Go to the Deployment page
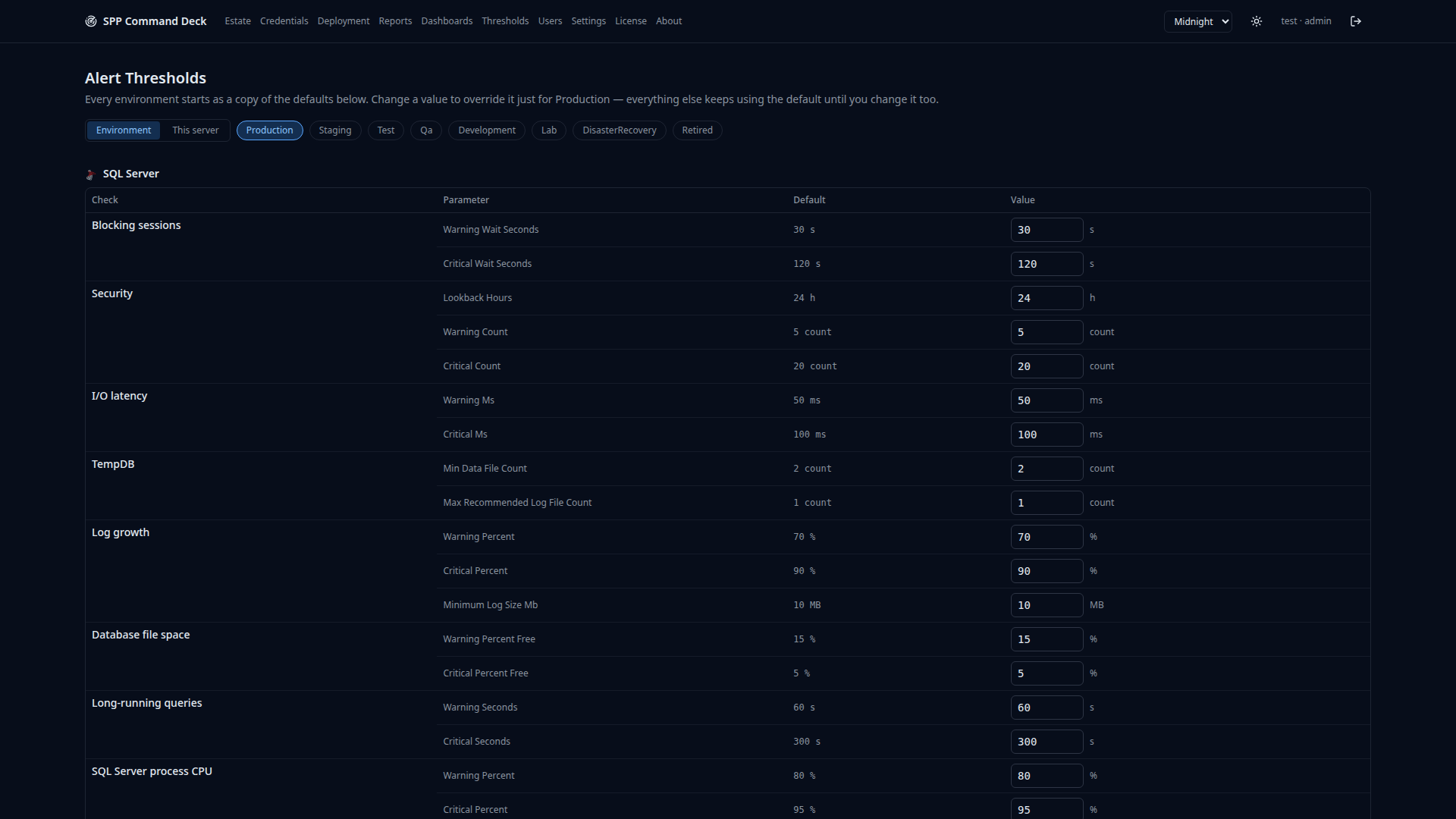The image size is (1456, 819). coord(344,21)
